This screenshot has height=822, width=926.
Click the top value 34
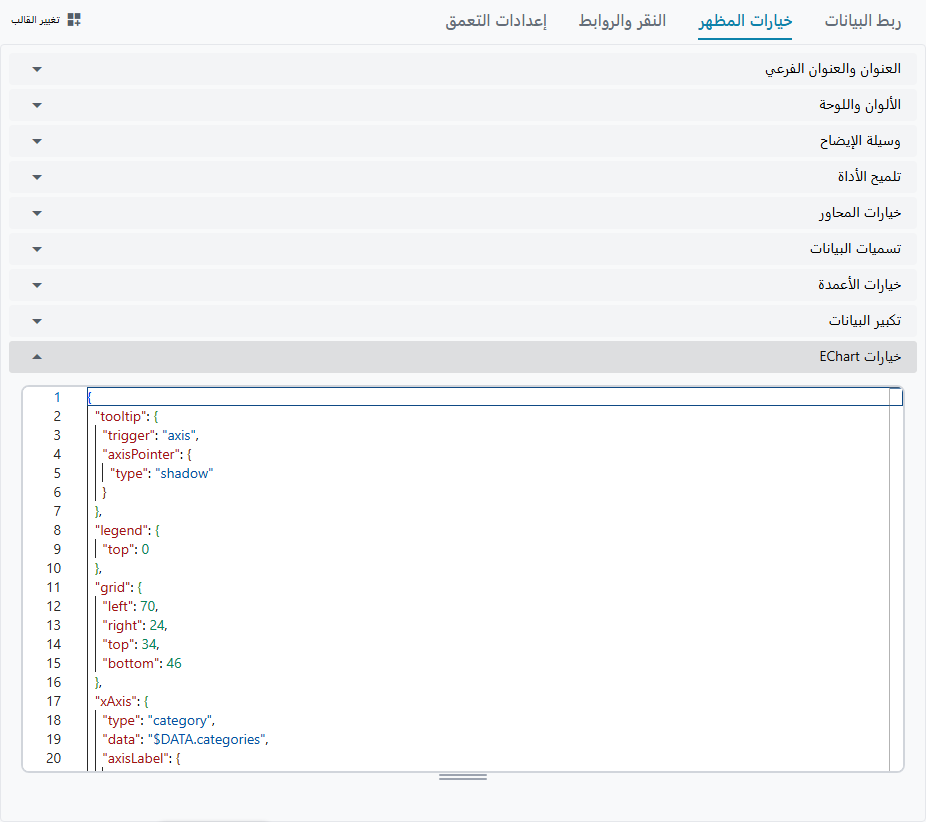click(x=149, y=644)
